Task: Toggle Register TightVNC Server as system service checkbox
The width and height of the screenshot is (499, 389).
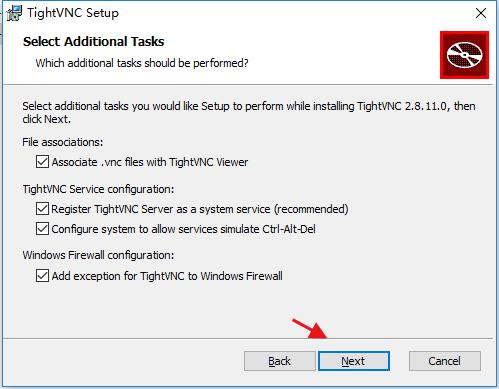Action: [x=42, y=209]
